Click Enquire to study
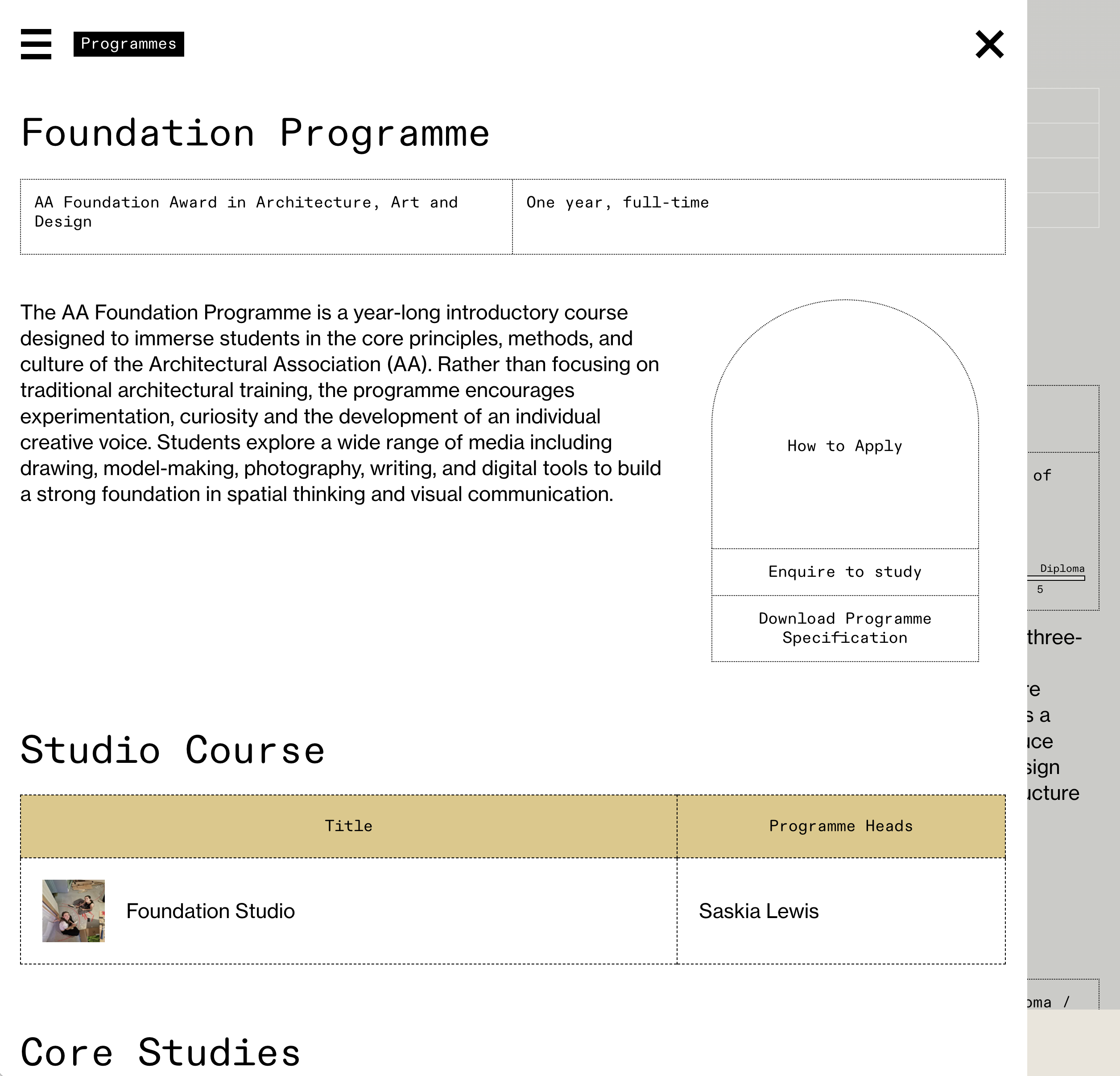Viewport: 1120px width, 1076px height. [x=844, y=572]
